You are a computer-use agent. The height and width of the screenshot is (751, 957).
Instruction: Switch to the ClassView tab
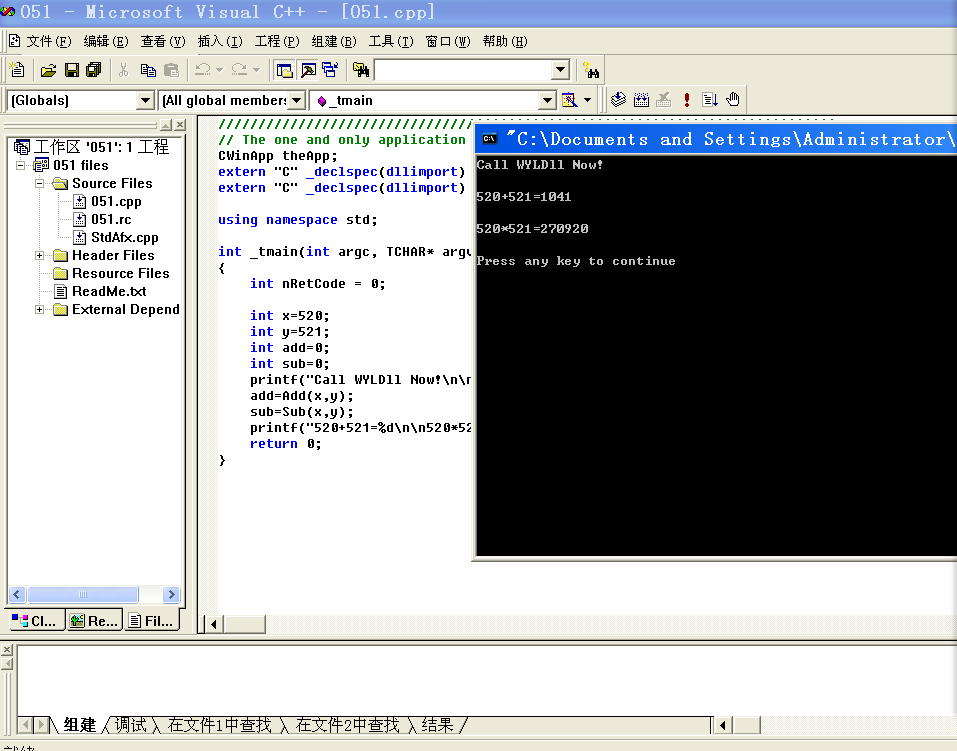pos(35,621)
